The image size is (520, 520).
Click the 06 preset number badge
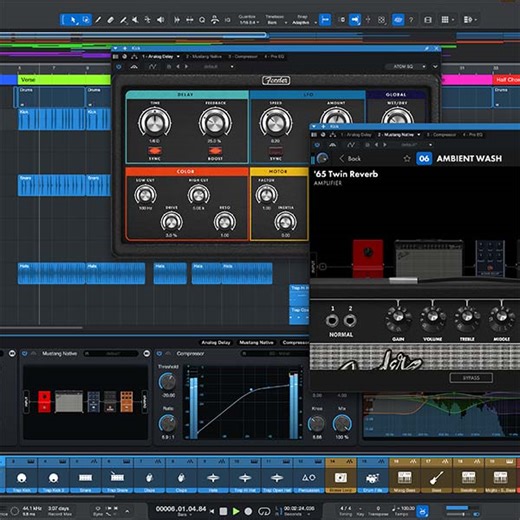(424, 159)
